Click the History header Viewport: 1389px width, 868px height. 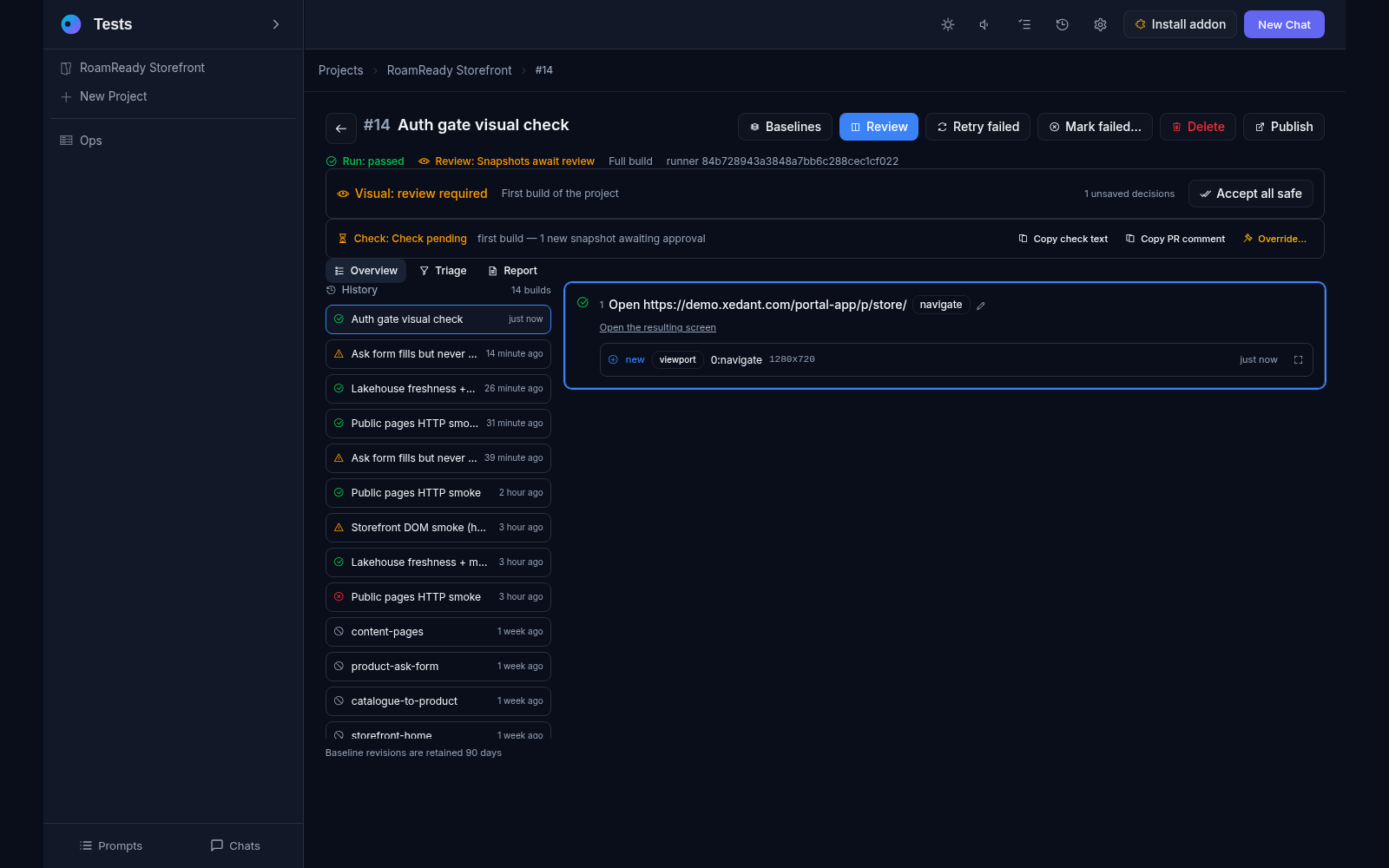pos(352,290)
